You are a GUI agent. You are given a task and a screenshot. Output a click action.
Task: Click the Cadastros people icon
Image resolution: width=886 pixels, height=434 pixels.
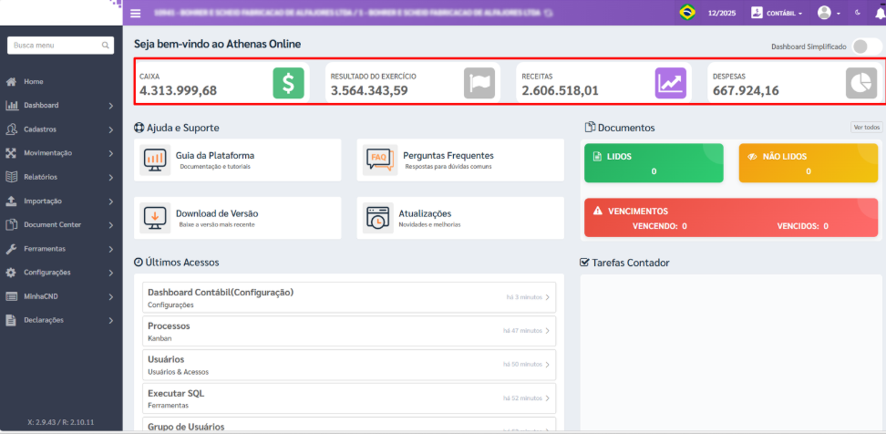pyautogui.click(x=11, y=129)
